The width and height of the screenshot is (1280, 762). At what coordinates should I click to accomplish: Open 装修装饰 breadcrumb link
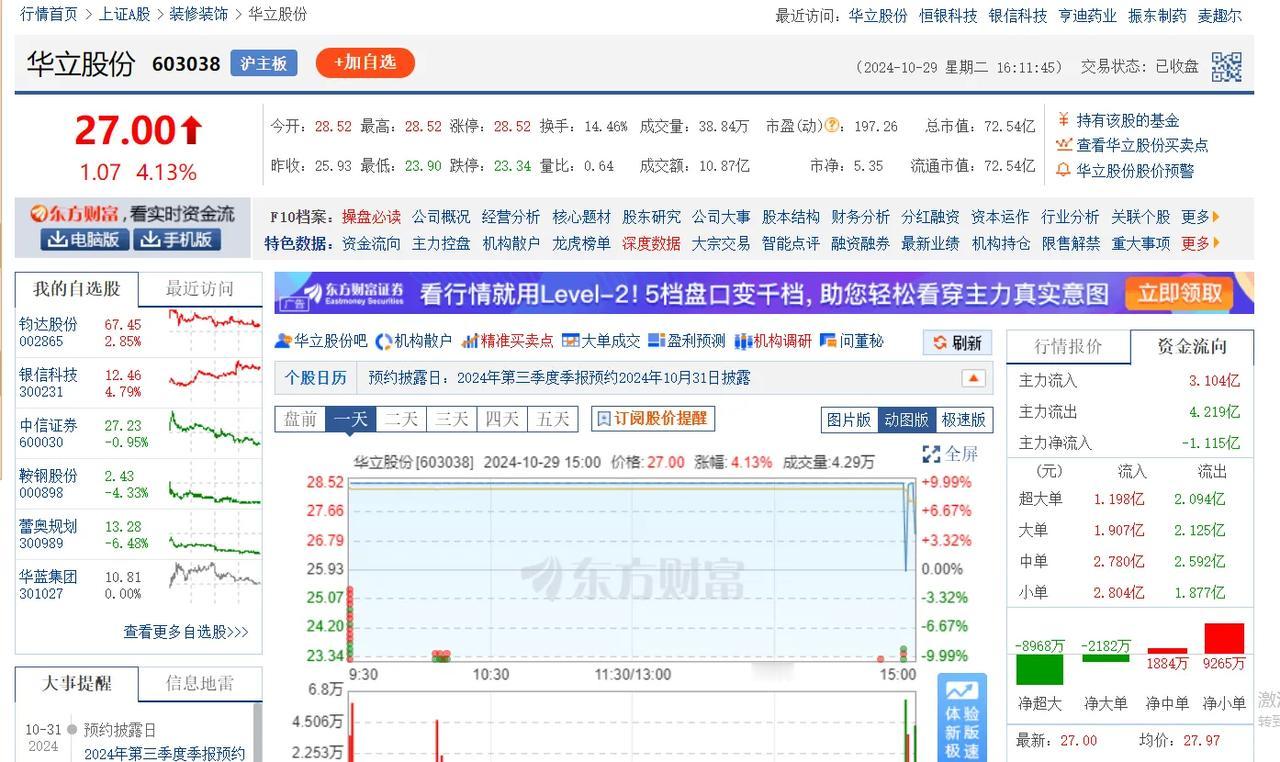click(197, 14)
